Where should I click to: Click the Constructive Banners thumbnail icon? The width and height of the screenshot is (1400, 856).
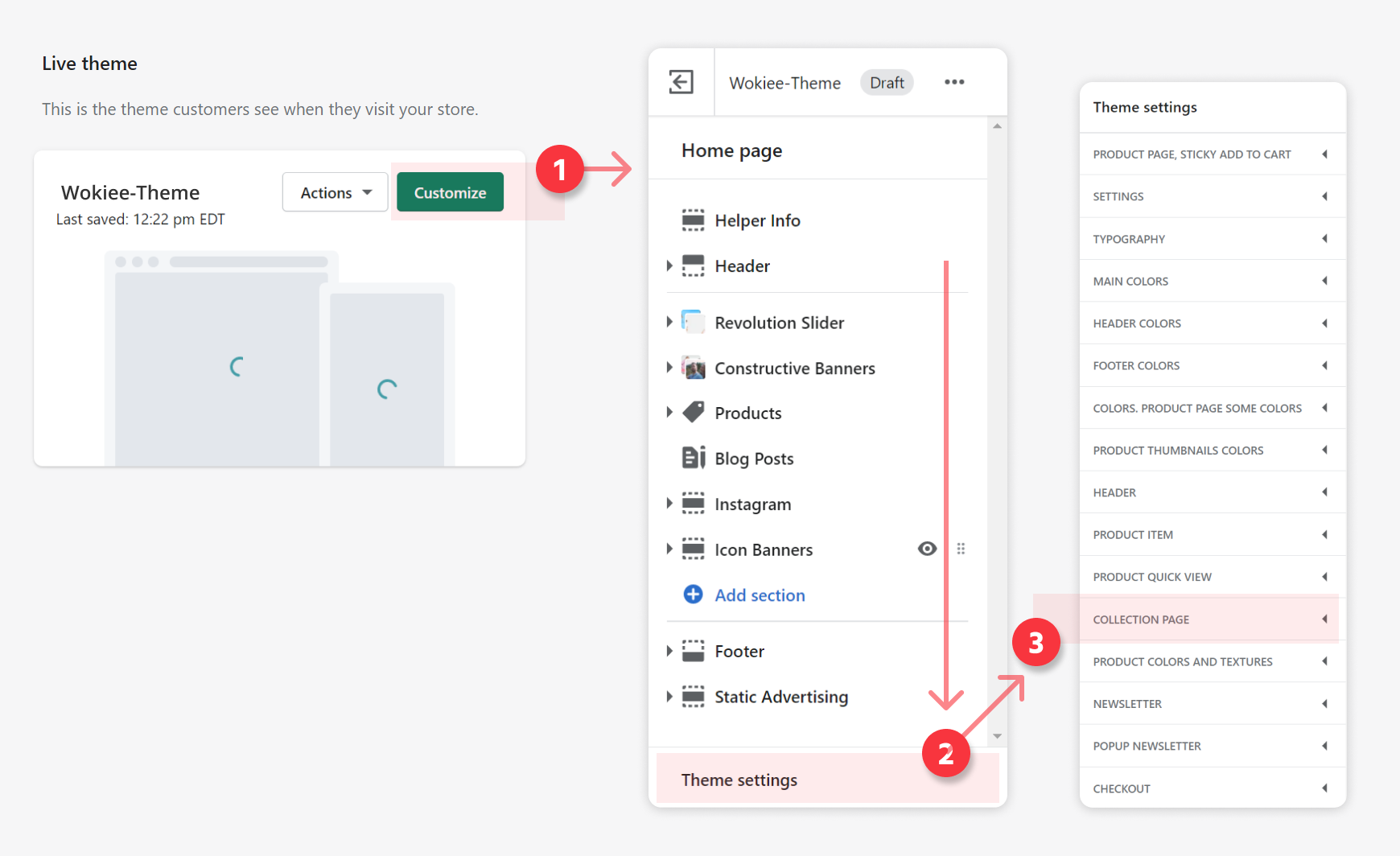click(693, 368)
